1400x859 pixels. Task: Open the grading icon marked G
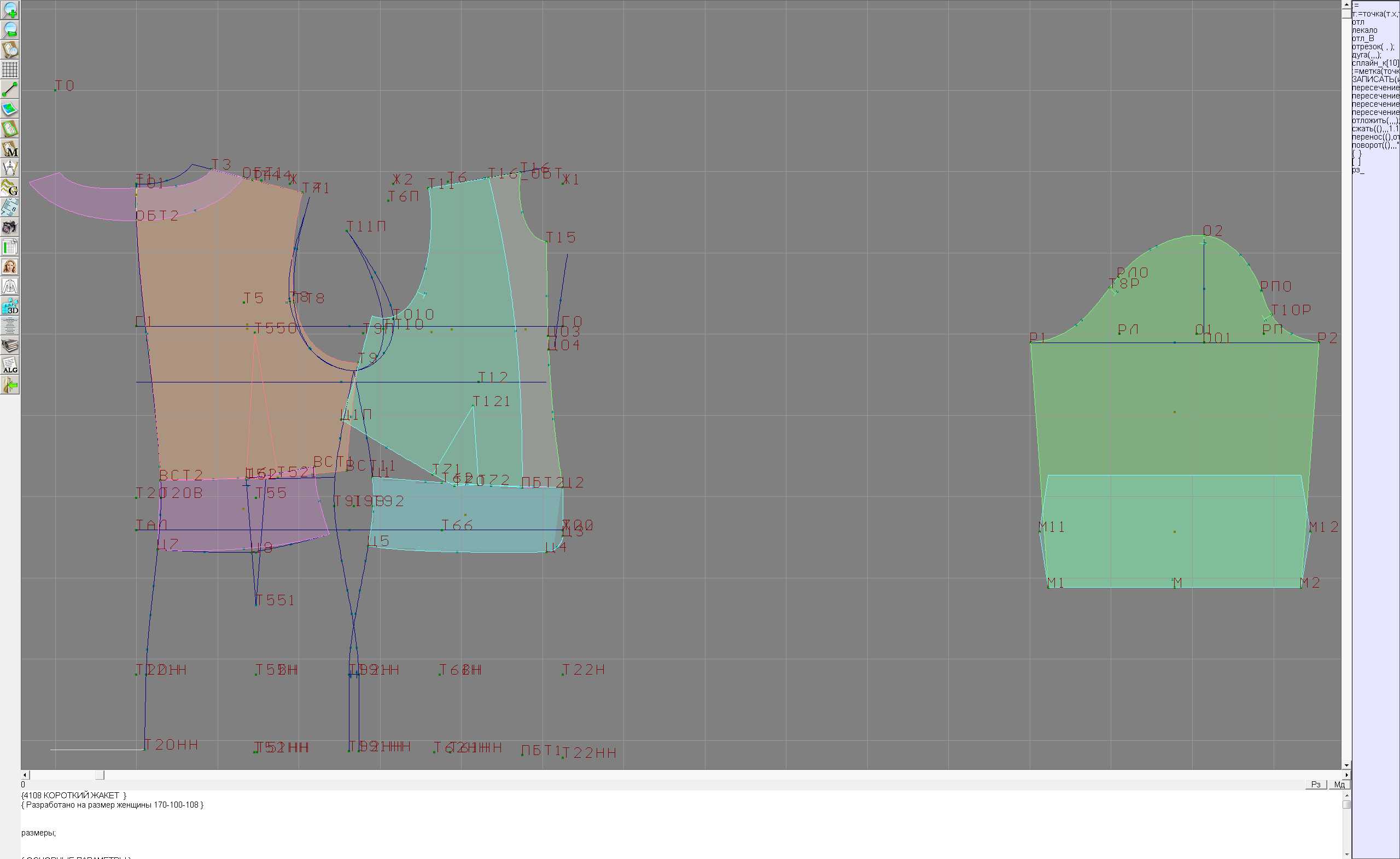(10, 188)
